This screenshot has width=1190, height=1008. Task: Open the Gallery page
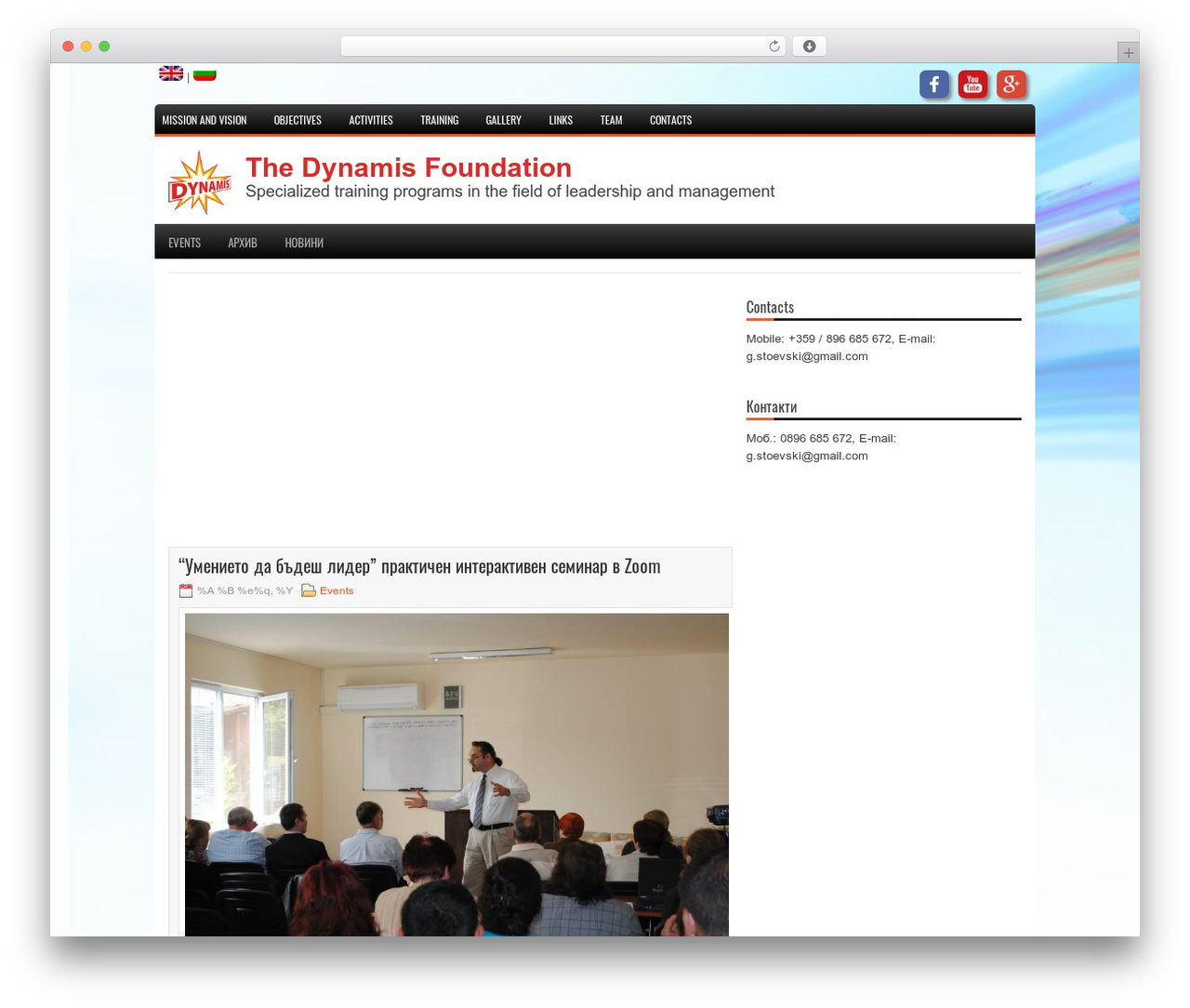(x=503, y=120)
